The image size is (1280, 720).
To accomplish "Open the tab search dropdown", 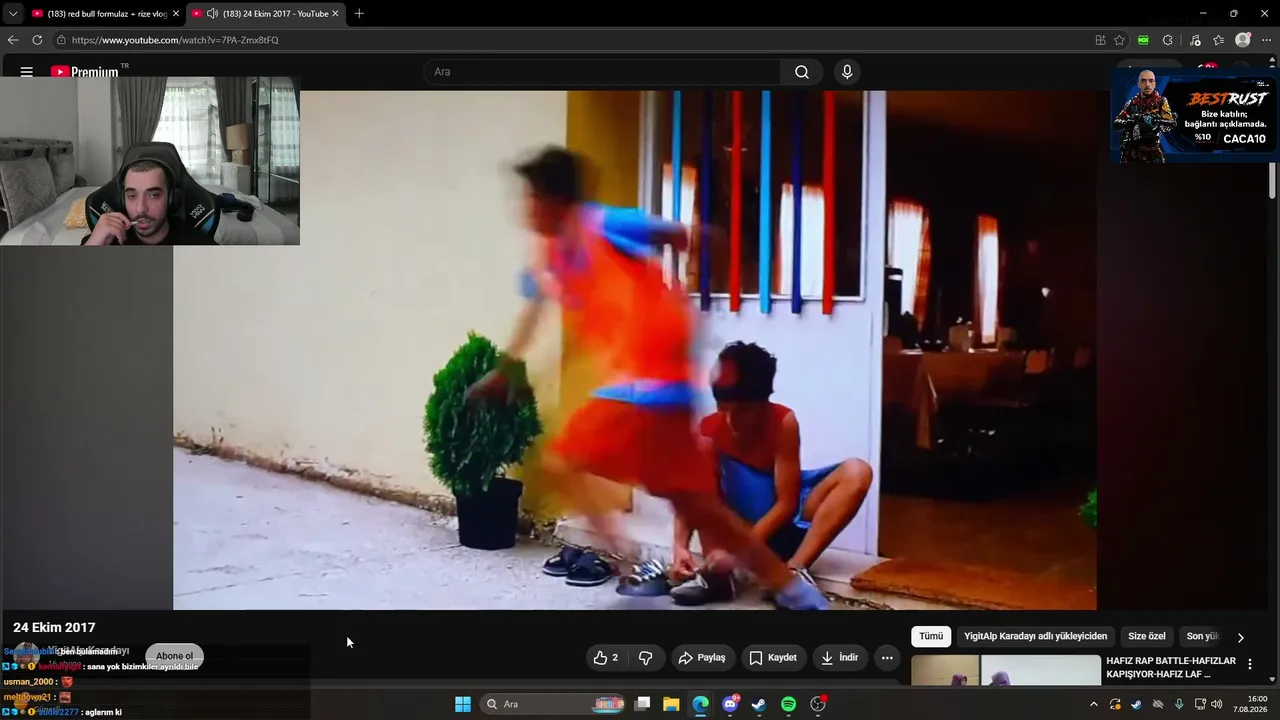I will 13,14.
